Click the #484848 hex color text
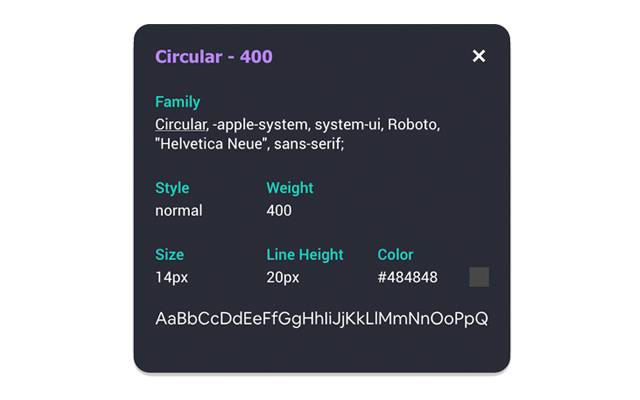This screenshot has height=400, width=640. pyautogui.click(x=407, y=277)
